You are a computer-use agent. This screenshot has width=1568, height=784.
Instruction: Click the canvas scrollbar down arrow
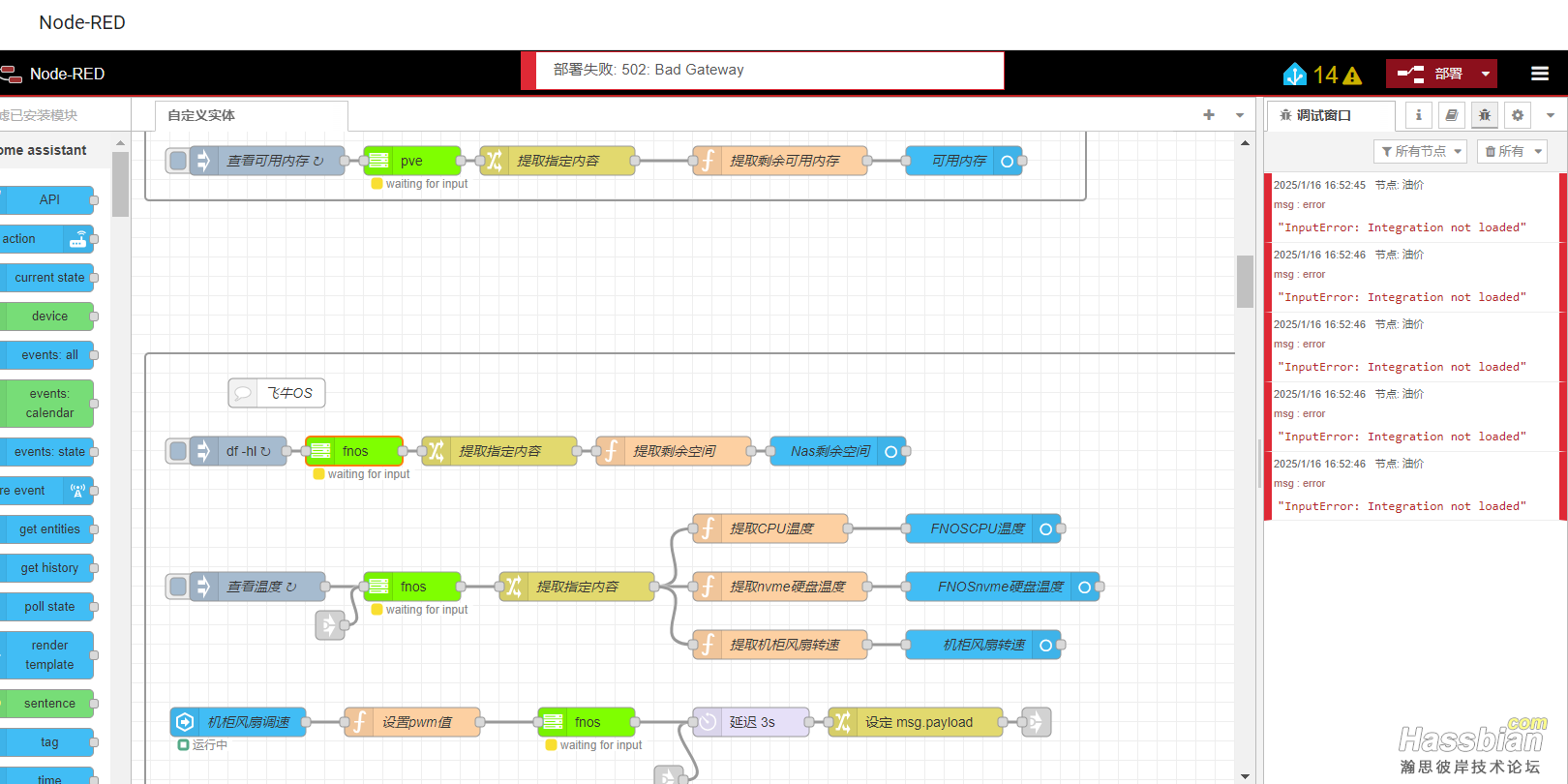pyautogui.click(x=1246, y=776)
